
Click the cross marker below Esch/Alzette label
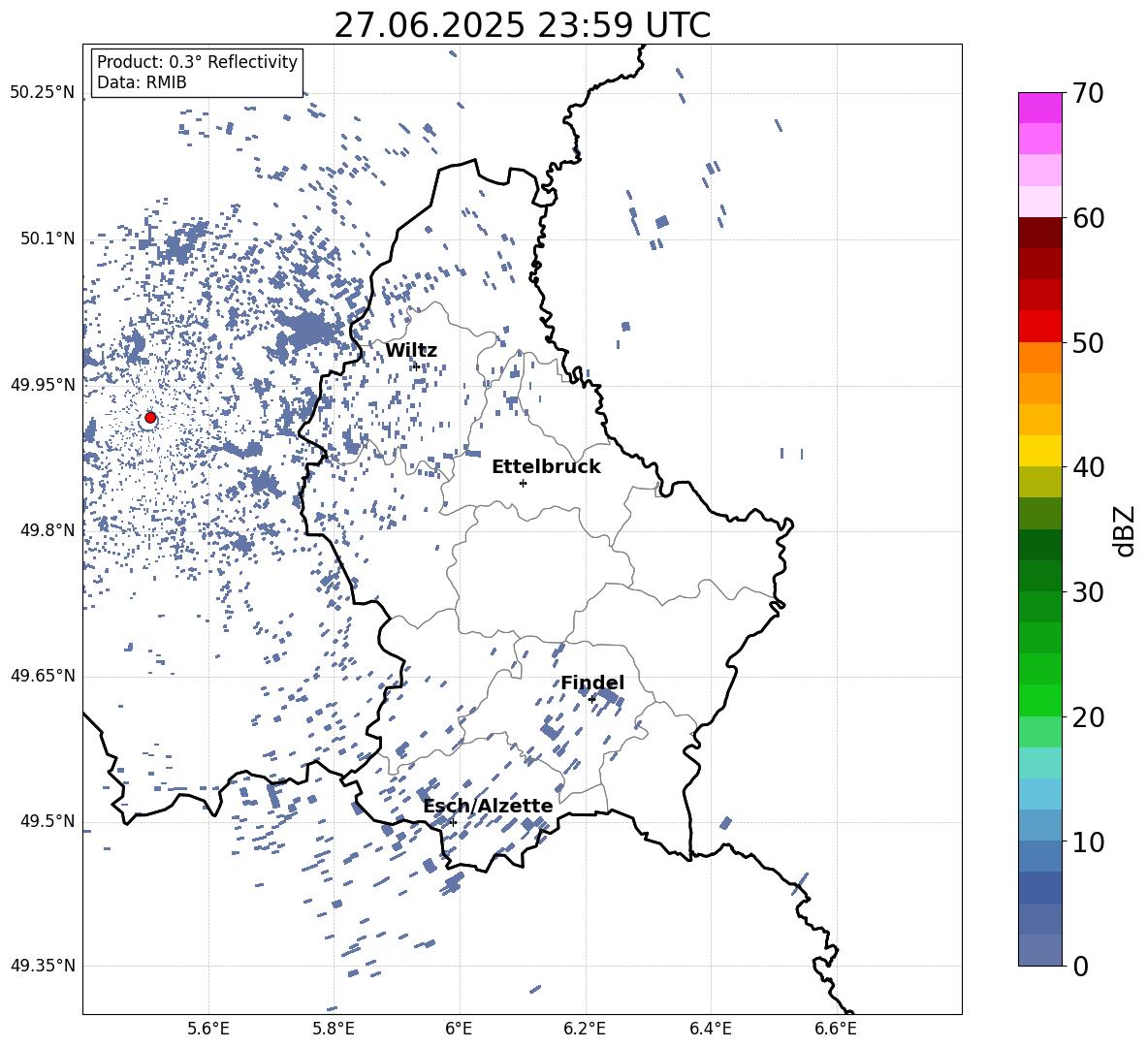453,822
